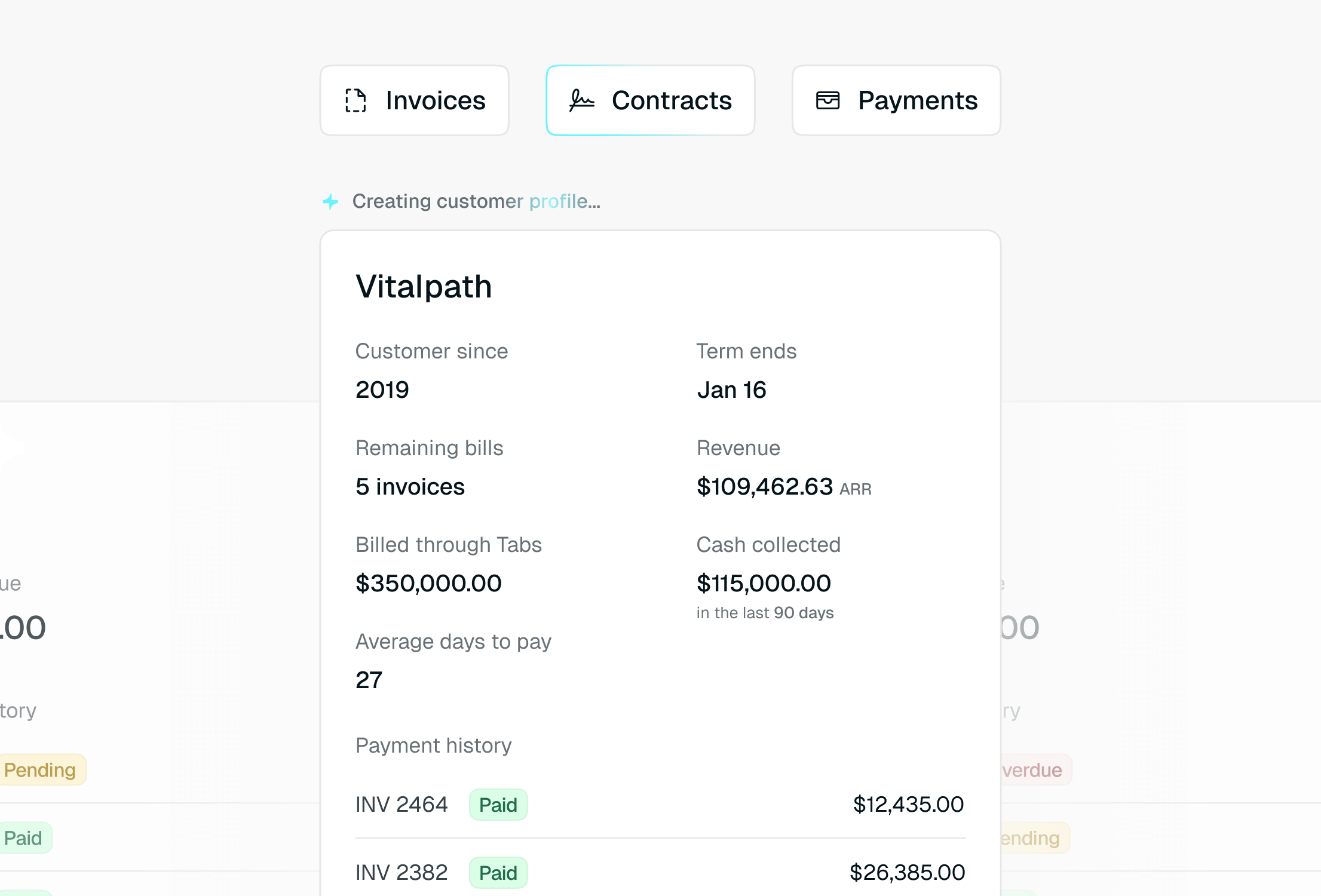Open invoice INV 2382
This screenshot has width=1321, height=896.
point(401,873)
